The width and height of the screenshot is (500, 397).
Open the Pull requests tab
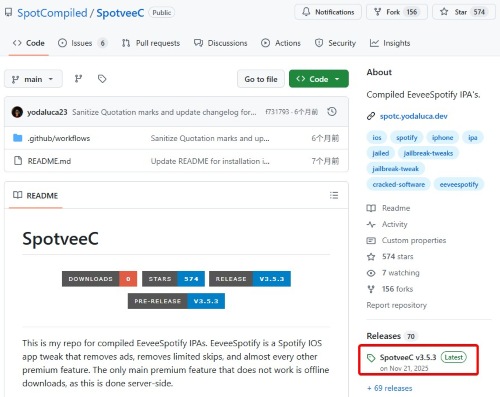pos(151,43)
